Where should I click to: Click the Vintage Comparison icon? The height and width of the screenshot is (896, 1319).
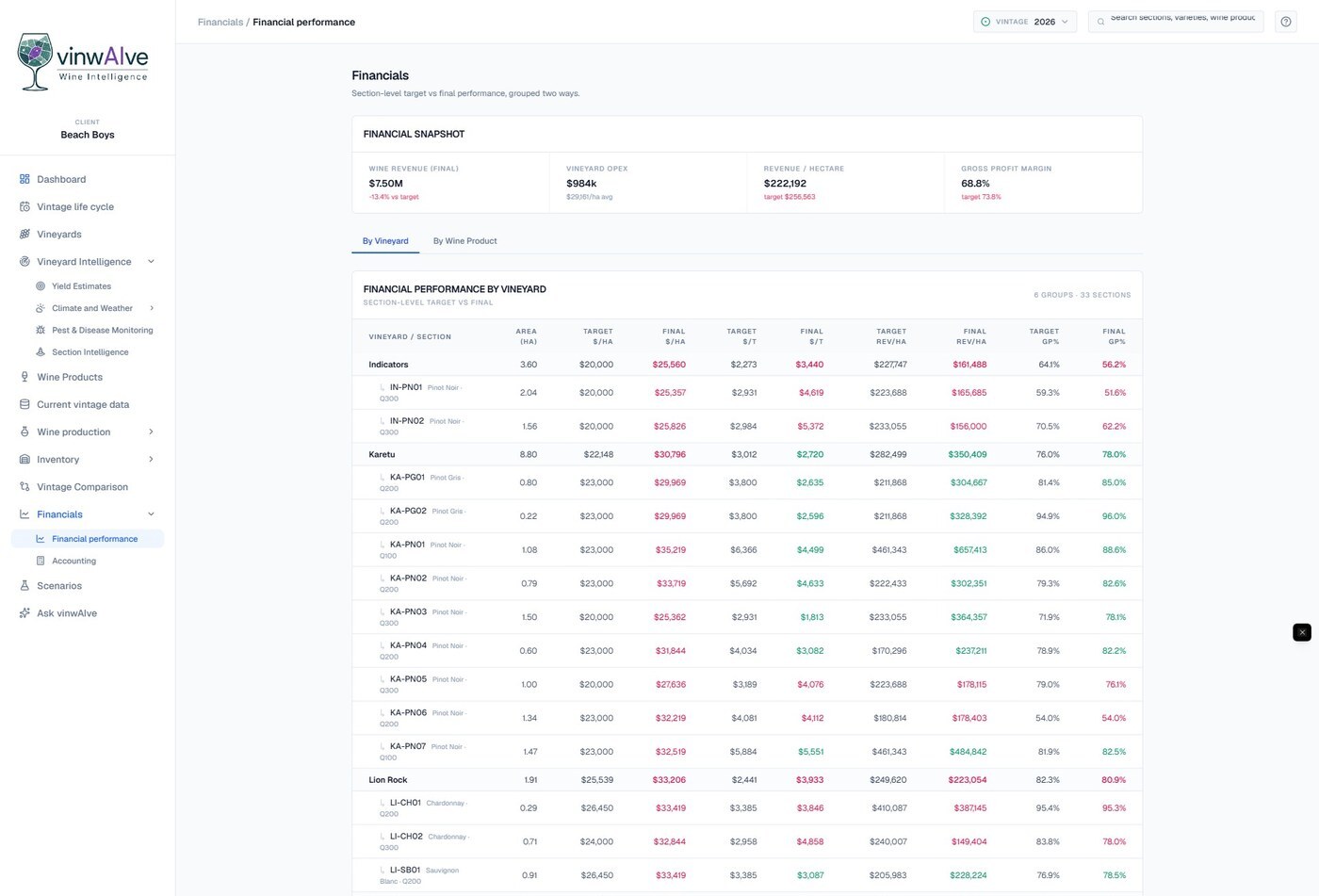(24, 486)
